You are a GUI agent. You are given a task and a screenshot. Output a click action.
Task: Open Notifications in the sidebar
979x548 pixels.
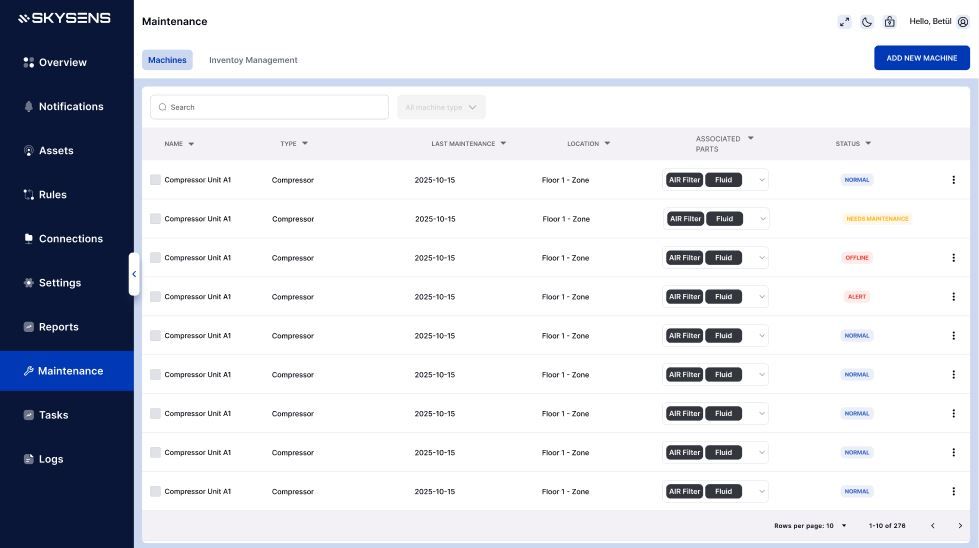point(70,106)
